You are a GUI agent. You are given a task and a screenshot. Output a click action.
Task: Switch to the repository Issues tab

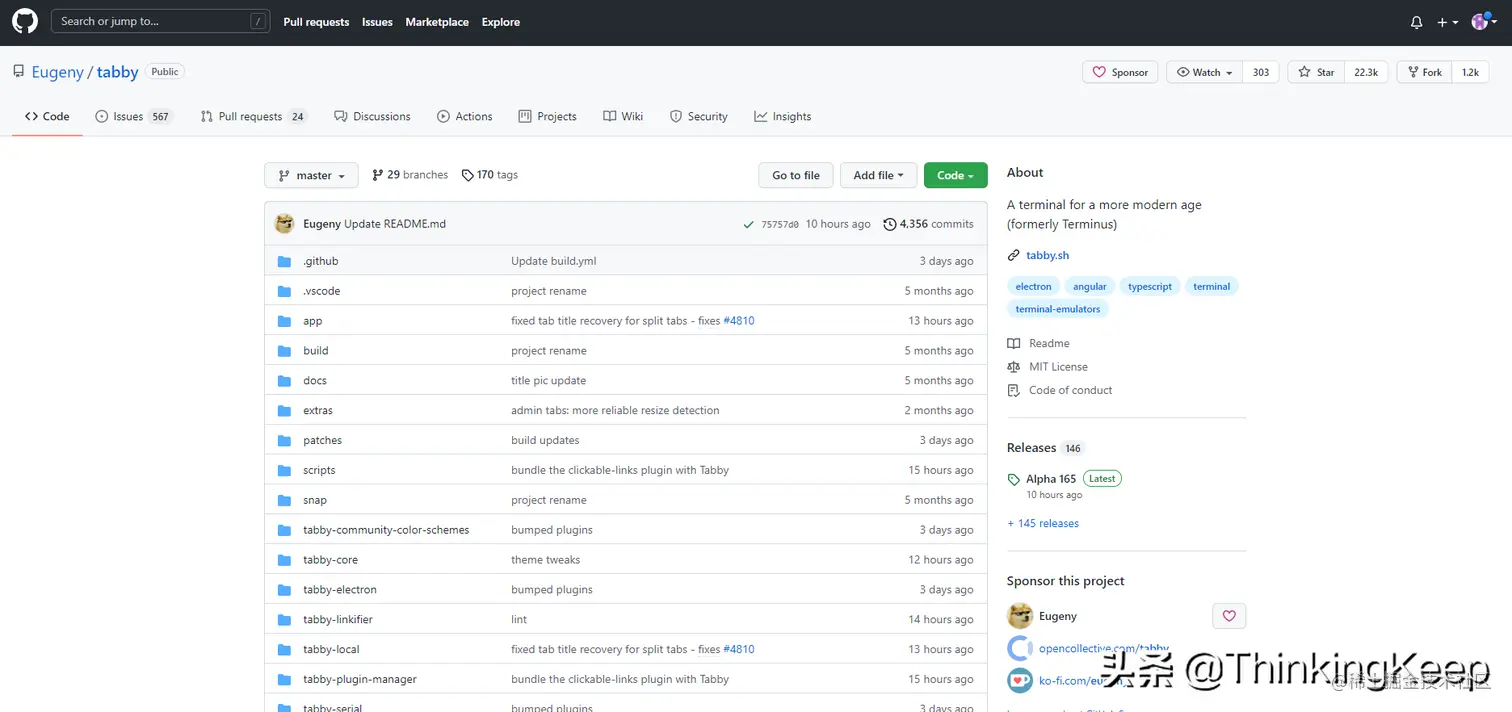pyautogui.click(x=134, y=116)
